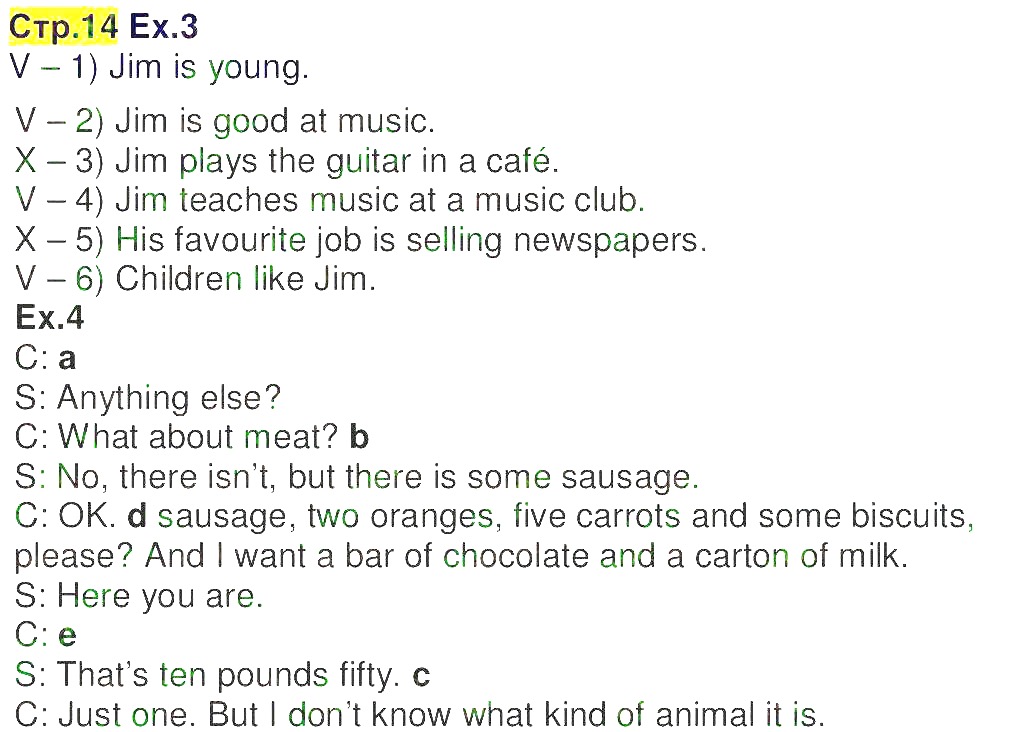Select 'Jim plays the guitar in a café.'
The image size is (1014, 732).
(x=337, y=161)
